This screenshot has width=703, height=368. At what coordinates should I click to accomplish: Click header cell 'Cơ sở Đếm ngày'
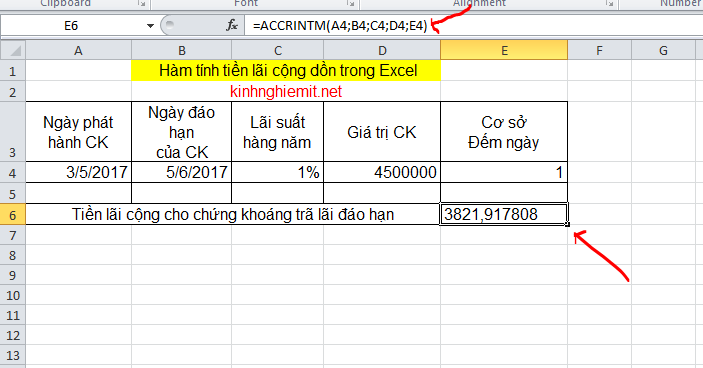pyautogui.click(x=504, y=132)
